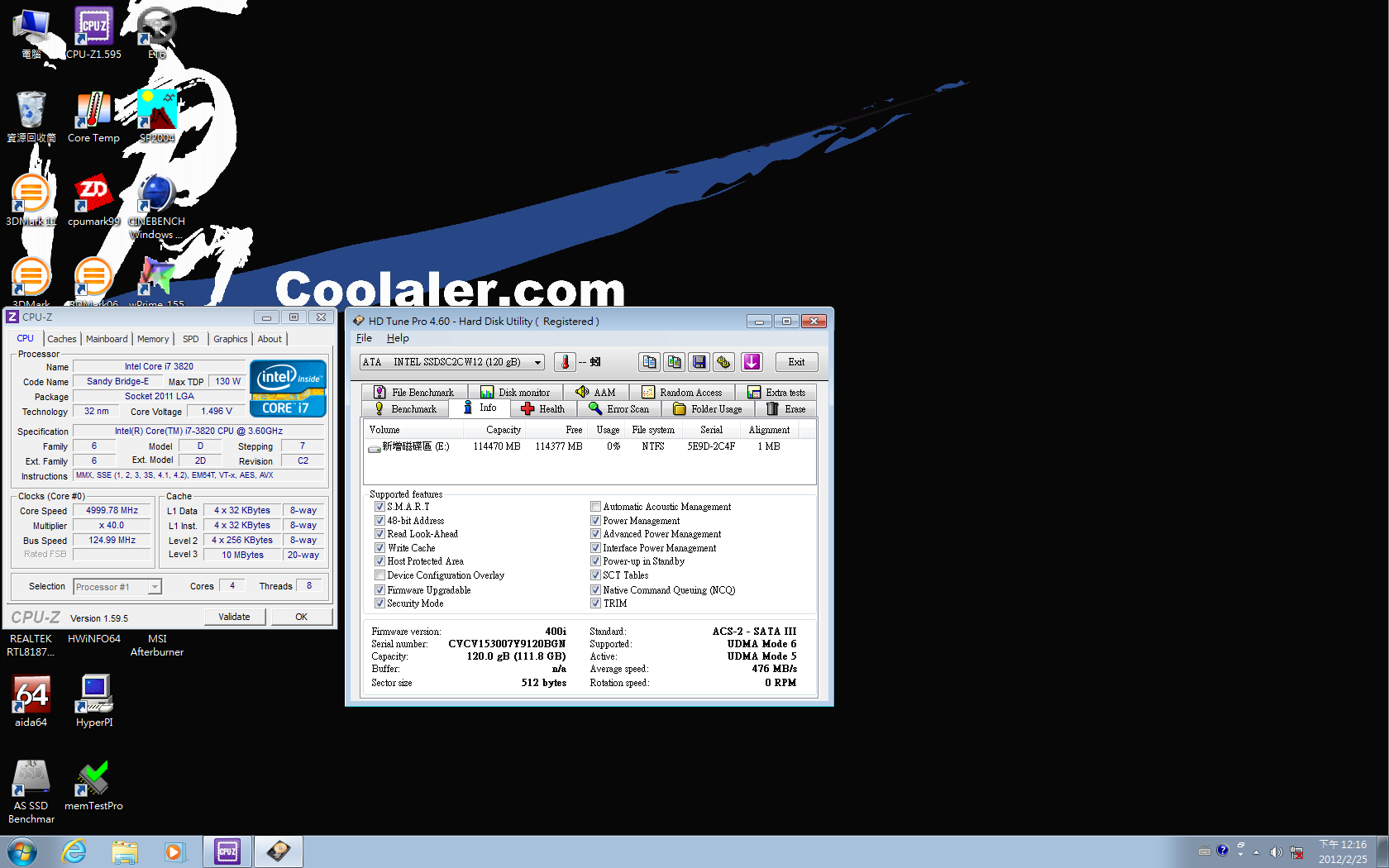Image resolution: width=1389 pixels, height=868 pixels.
Task: Toggle the Device Configuration Overlay checkbox
Action: coord(379,575)
